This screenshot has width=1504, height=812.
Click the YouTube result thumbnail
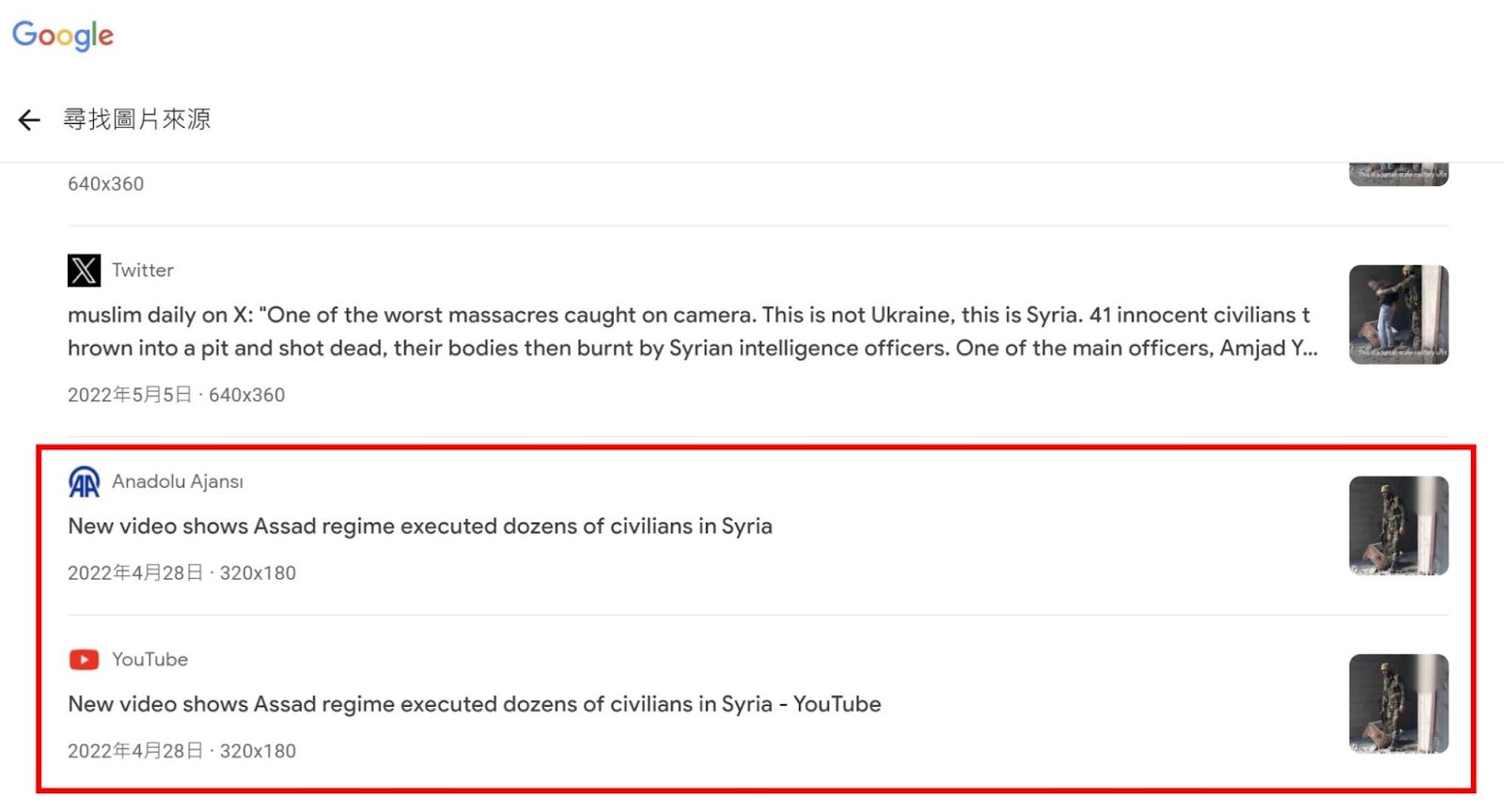pyautogui.click(x=1398, y=704)
